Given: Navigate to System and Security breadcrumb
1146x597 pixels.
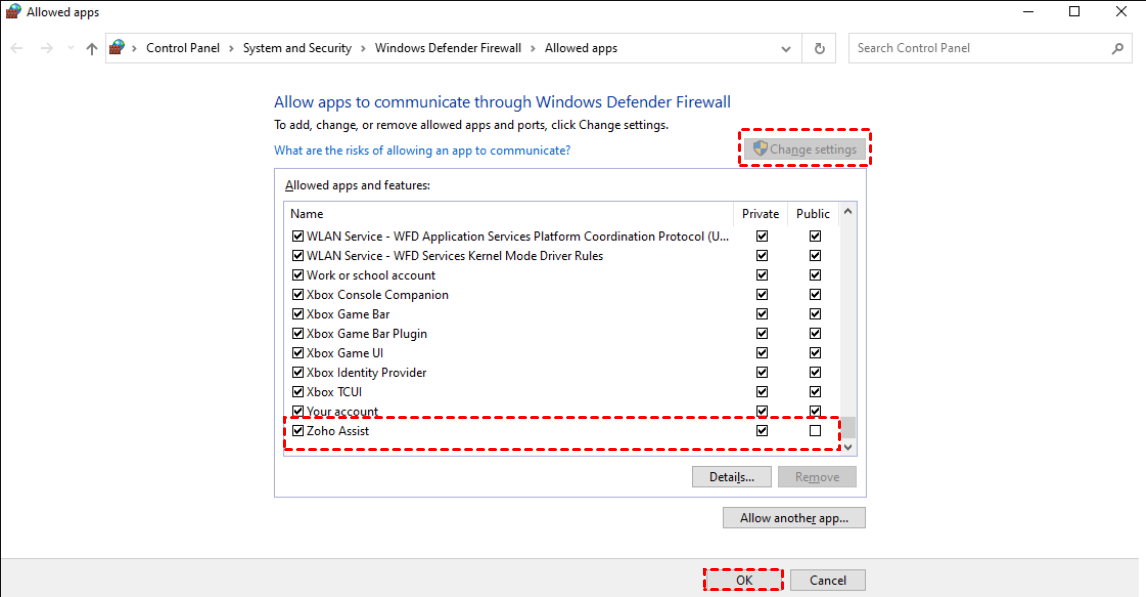Looking at the screenshot, I should click(x=297, y=48).
